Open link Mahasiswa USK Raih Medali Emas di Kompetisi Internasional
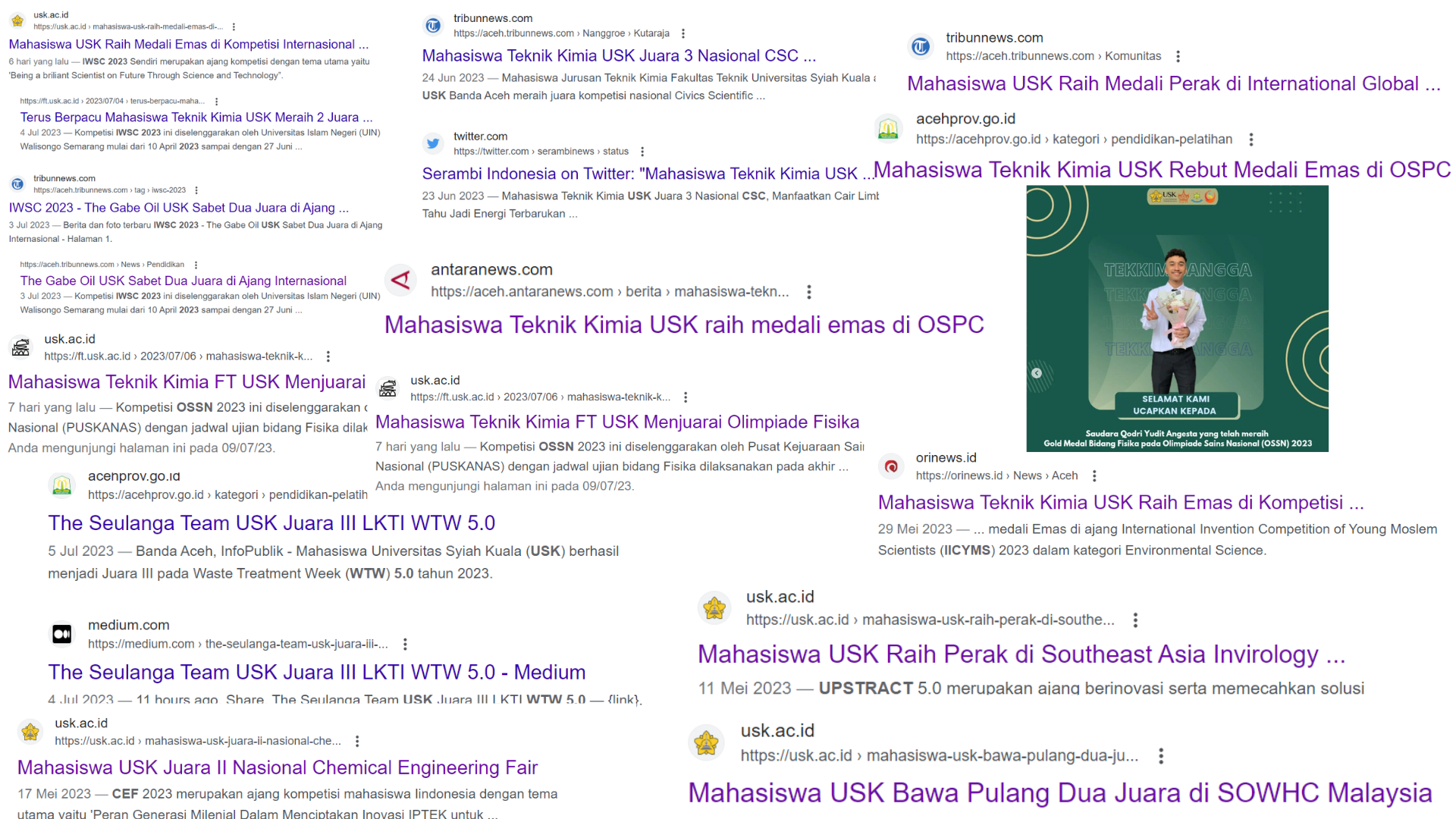 coord(189,44)
